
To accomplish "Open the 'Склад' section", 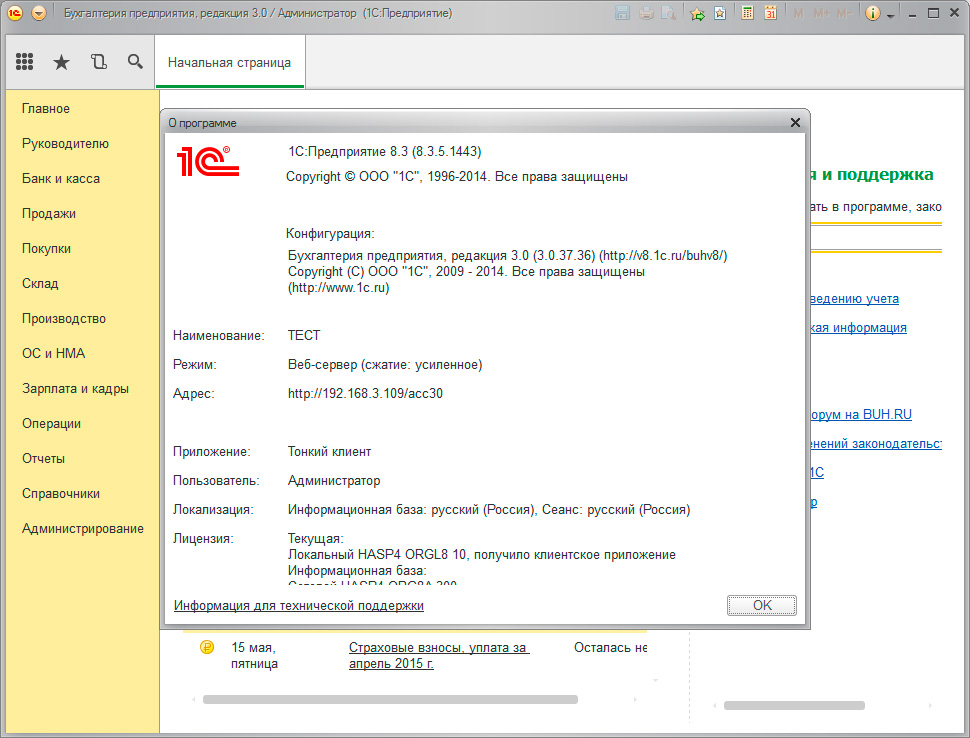I will (40, 283).
